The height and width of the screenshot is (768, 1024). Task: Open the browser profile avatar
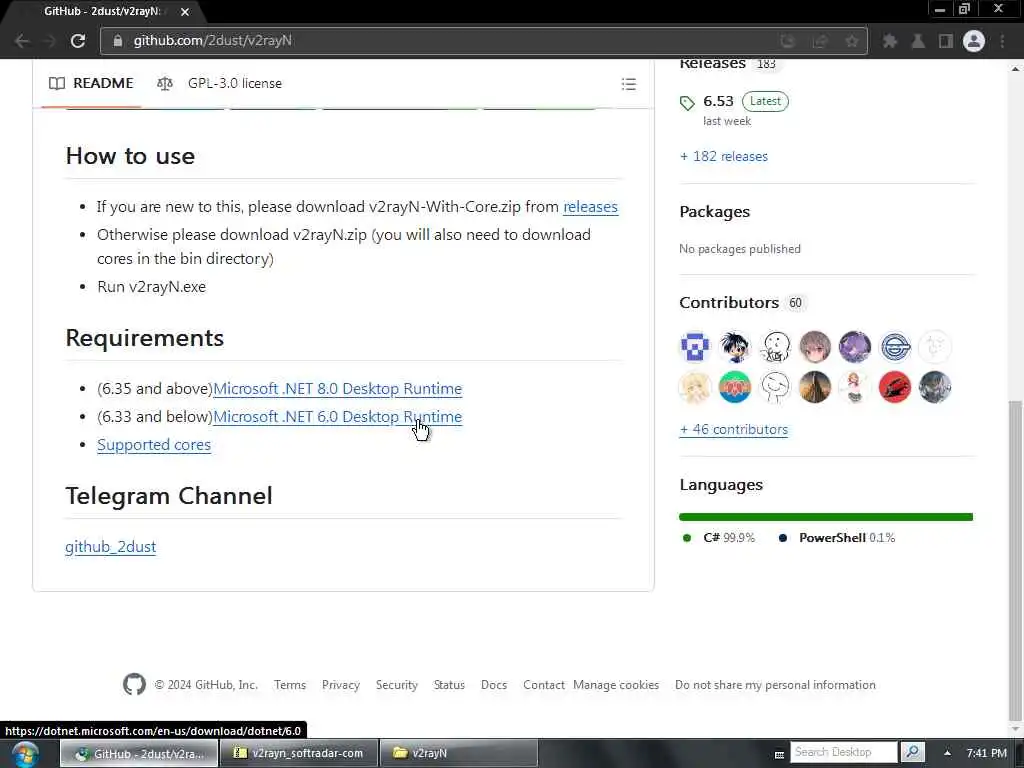974,41
